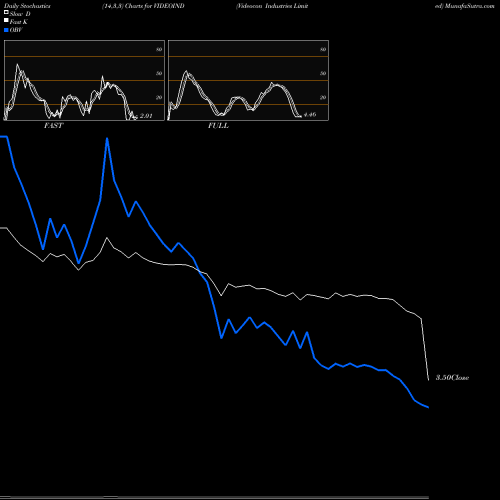The height and width of the screenshot is (500, 500).
Task: Click the 4.46 value in FULL chart
Action: [310, 115]
